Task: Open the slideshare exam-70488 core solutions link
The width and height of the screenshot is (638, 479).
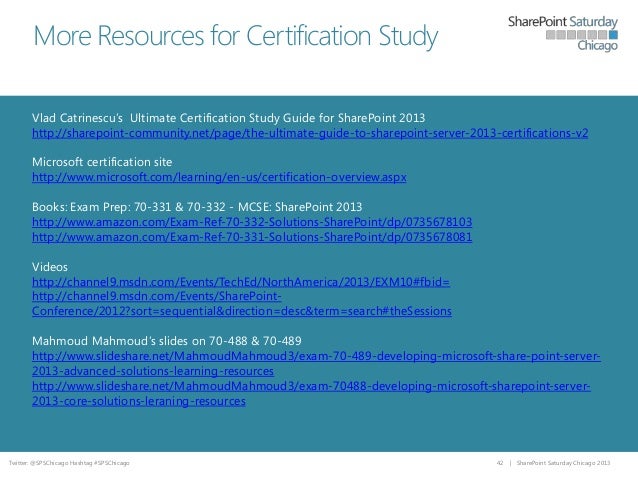Action: 311,394
